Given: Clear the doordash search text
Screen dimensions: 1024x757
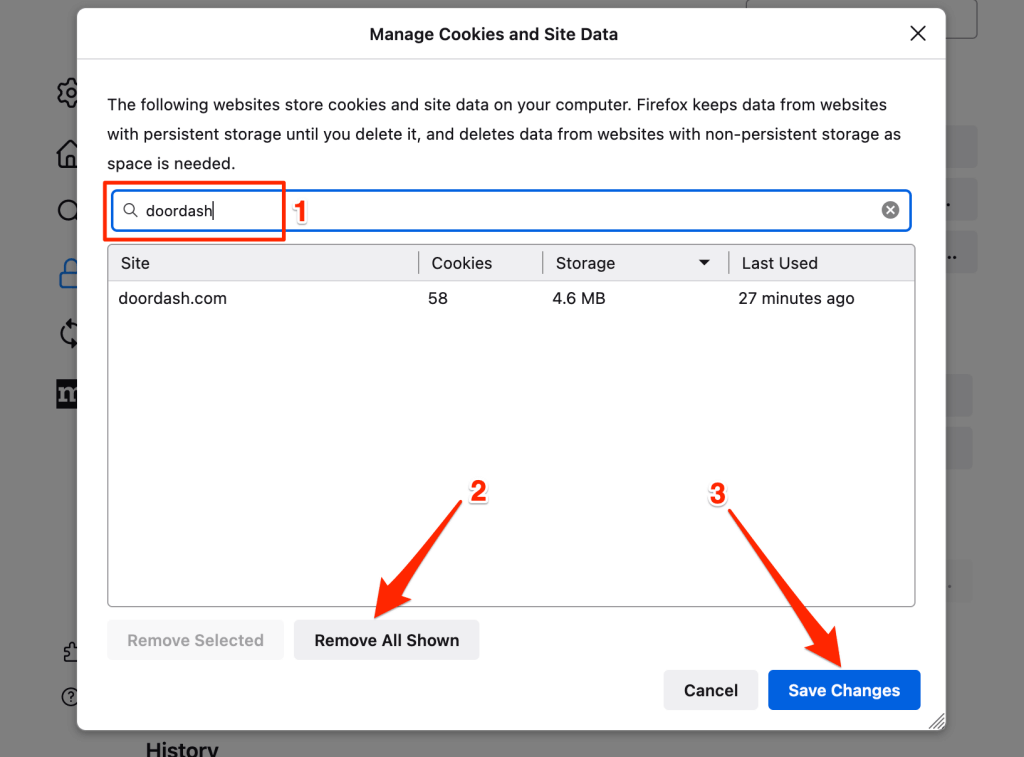Looking at the screenshot, I should [890, 210].
